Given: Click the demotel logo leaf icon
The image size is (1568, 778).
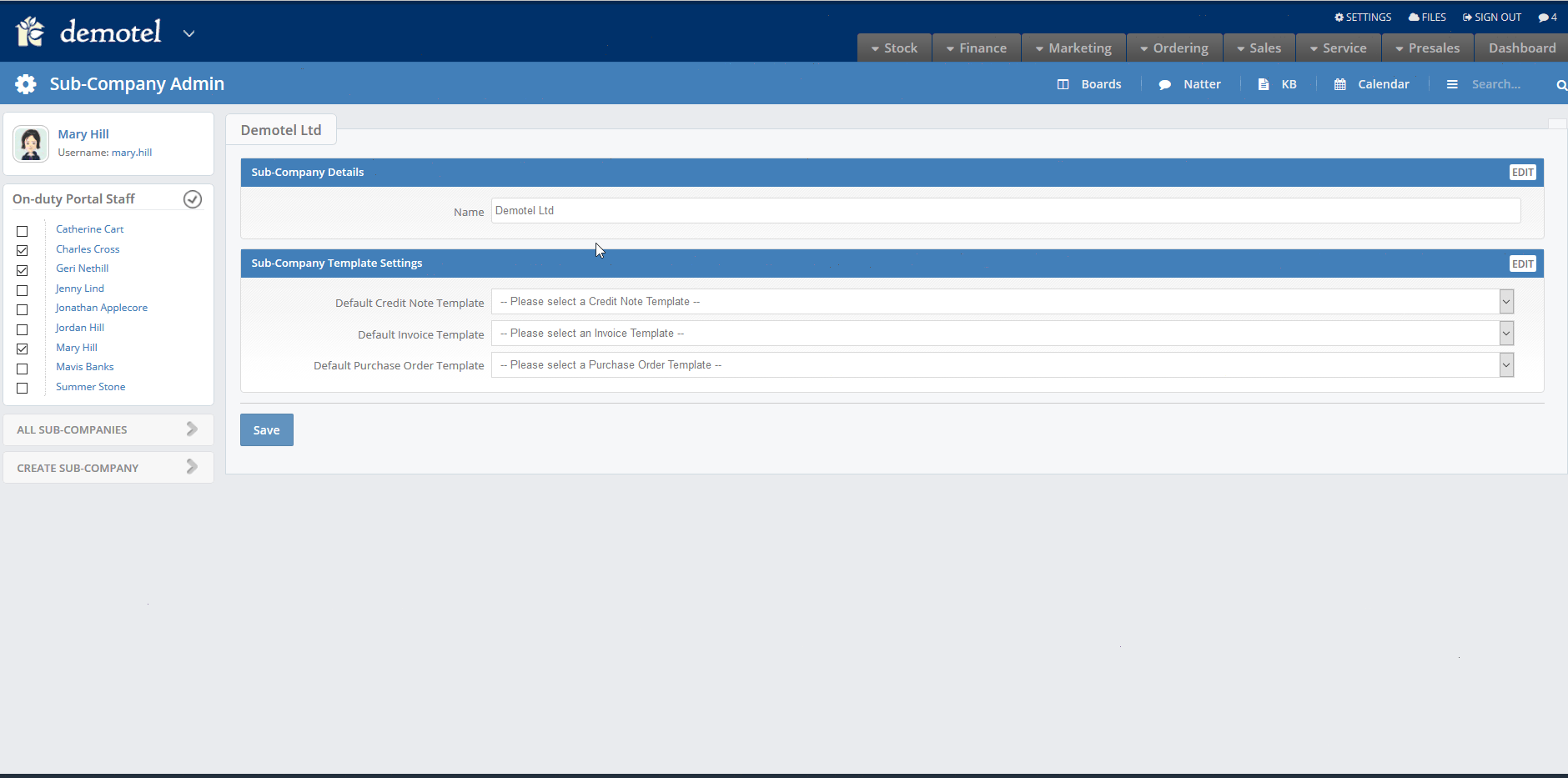Looking at the screenshot, I should click(x=30, y=32).
